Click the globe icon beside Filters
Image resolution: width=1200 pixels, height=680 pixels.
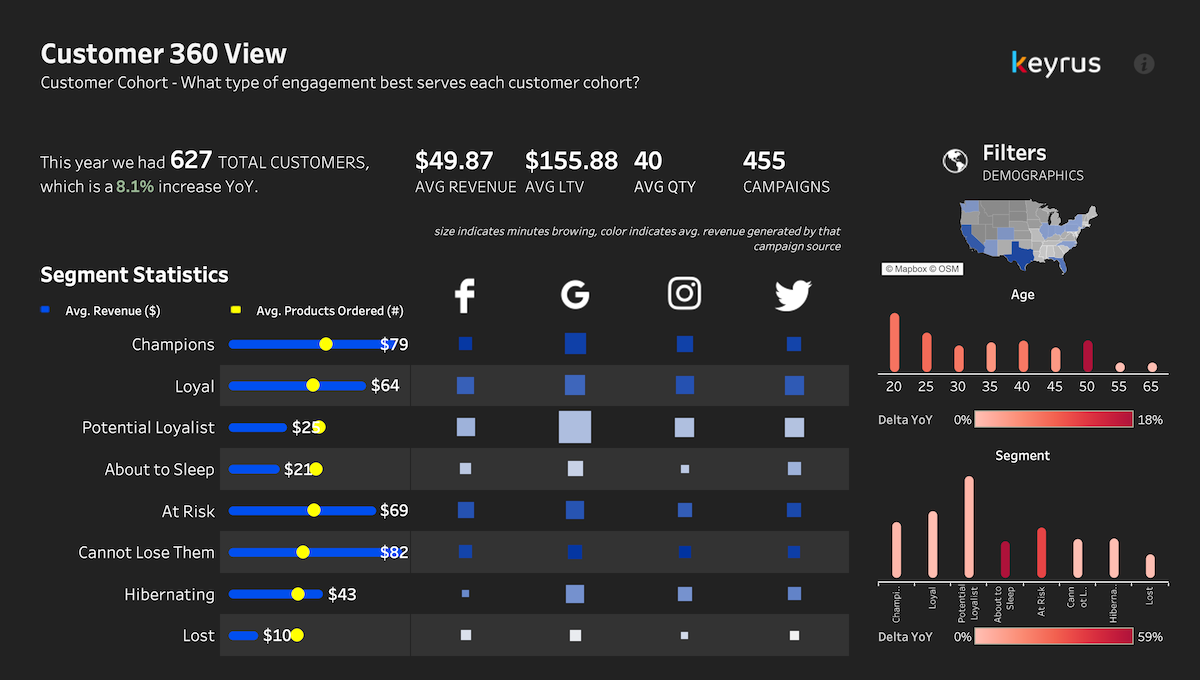pos(955,161)
